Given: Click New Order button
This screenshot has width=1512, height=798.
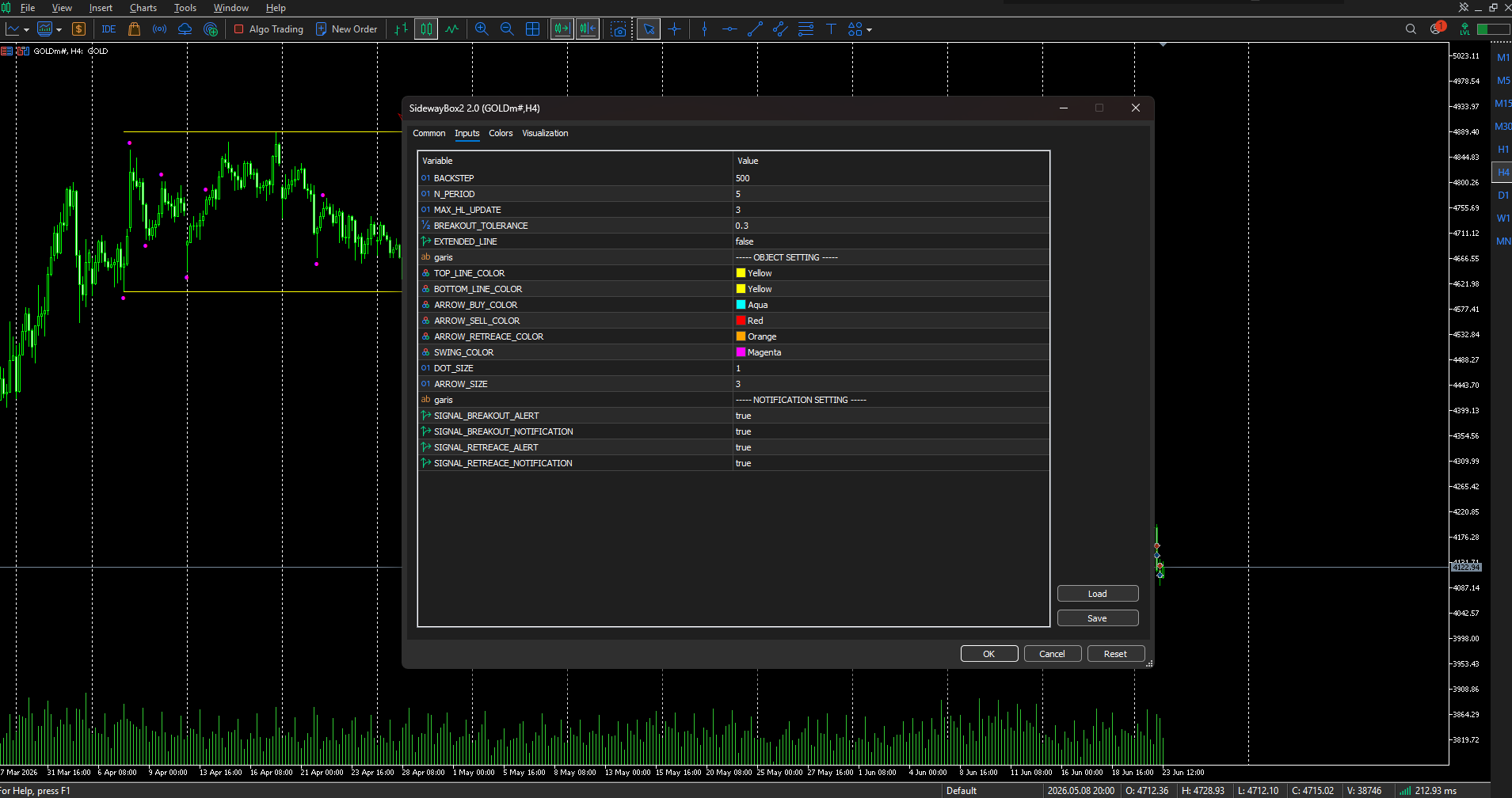Looking at the screenshot, I should tap(347, 29).
